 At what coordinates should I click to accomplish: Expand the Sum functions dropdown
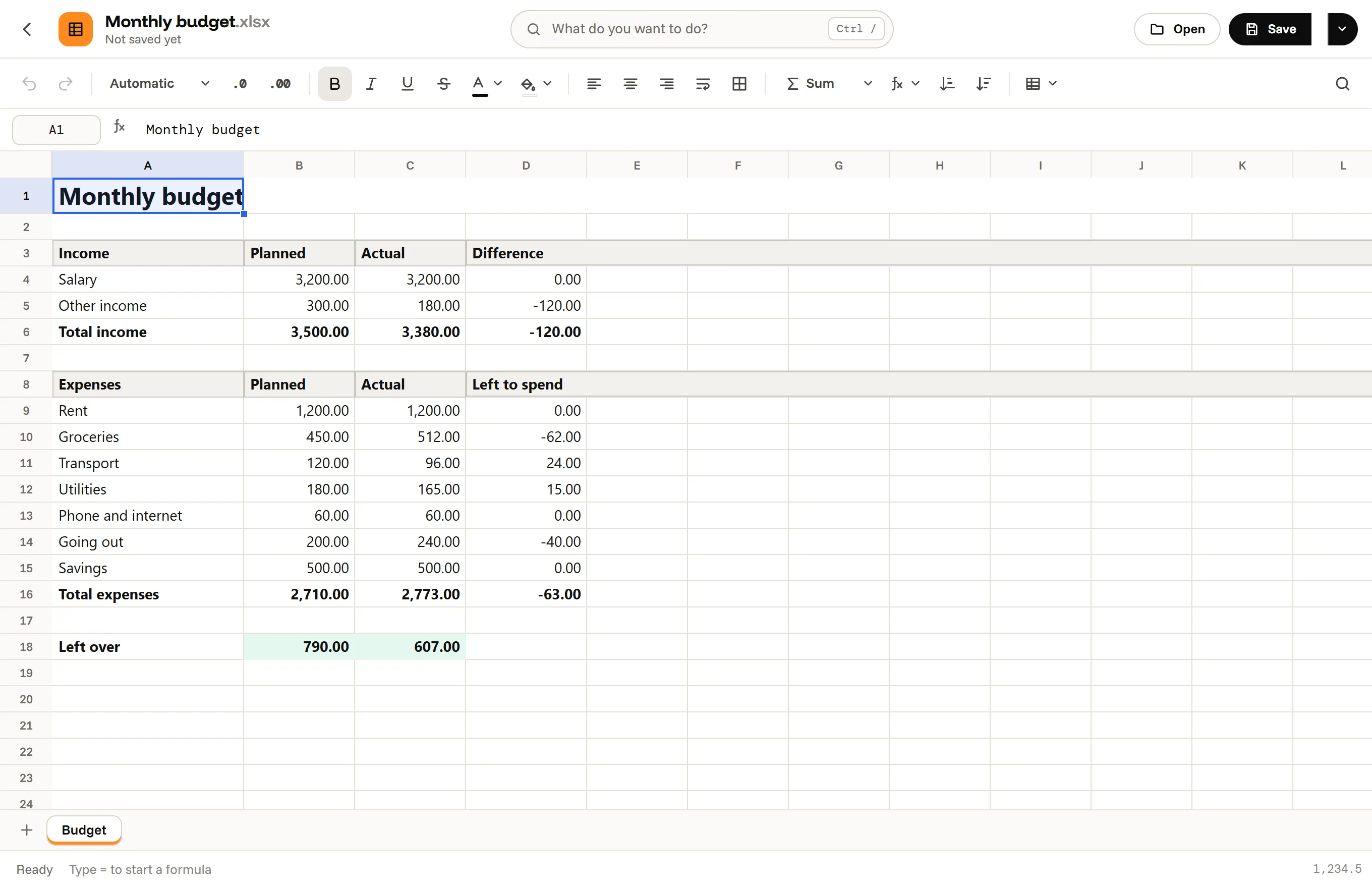click(868, 84)
